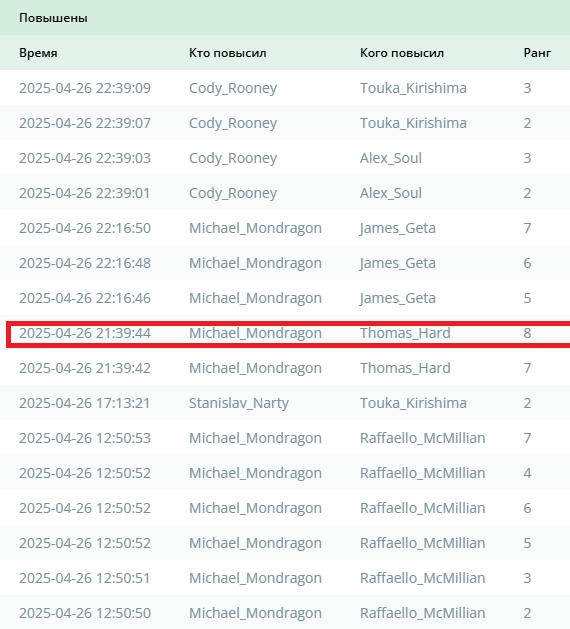Click Michael_Mondragon in the 22:16:46 row
This screenshot has width=570, height=629.
click(255, 298)
